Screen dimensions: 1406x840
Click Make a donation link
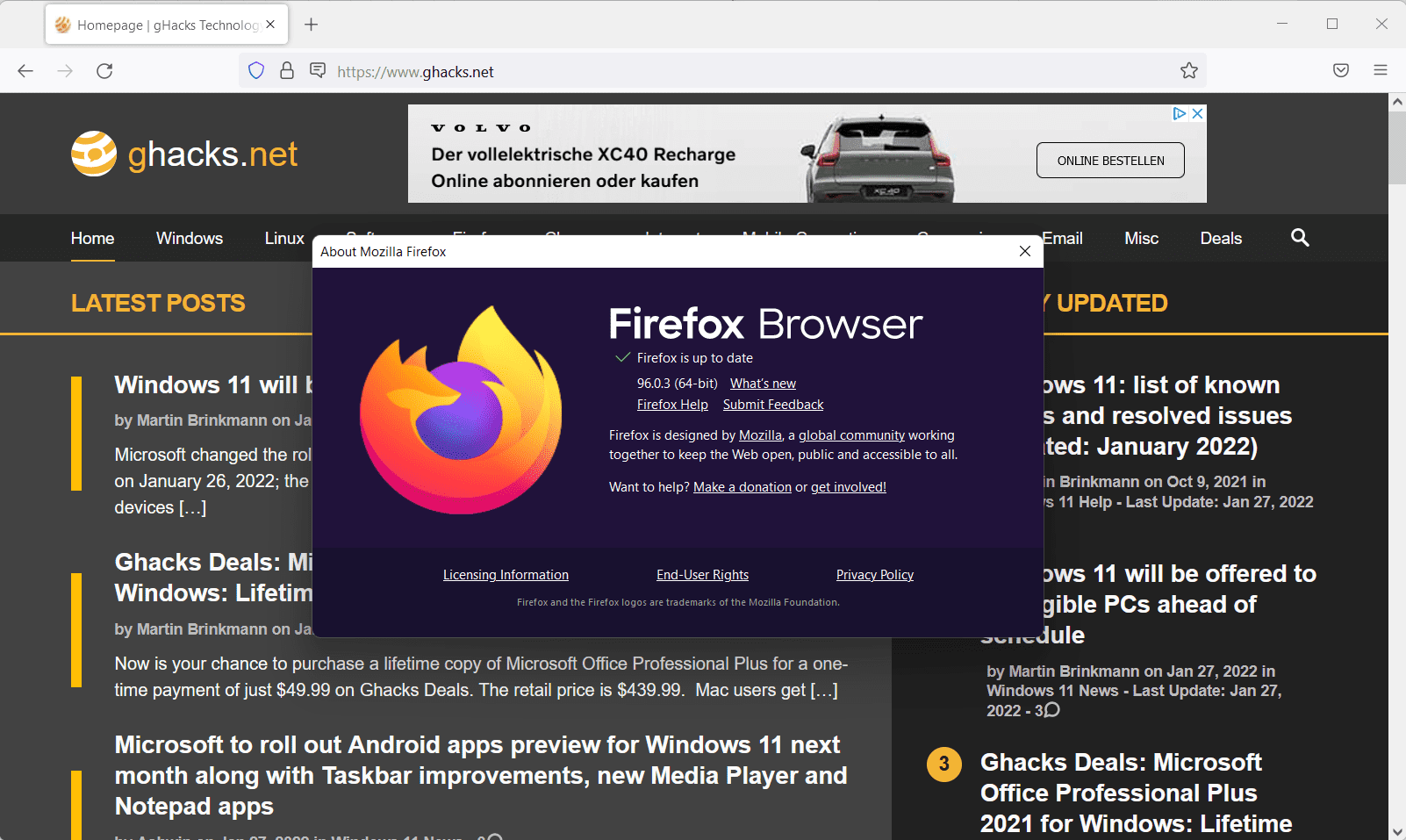coord(742,487)
